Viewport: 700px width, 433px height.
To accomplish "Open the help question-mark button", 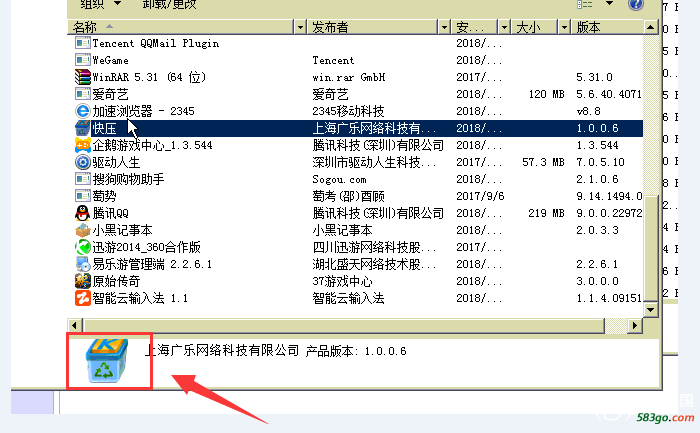I will (x=635, y=4).
